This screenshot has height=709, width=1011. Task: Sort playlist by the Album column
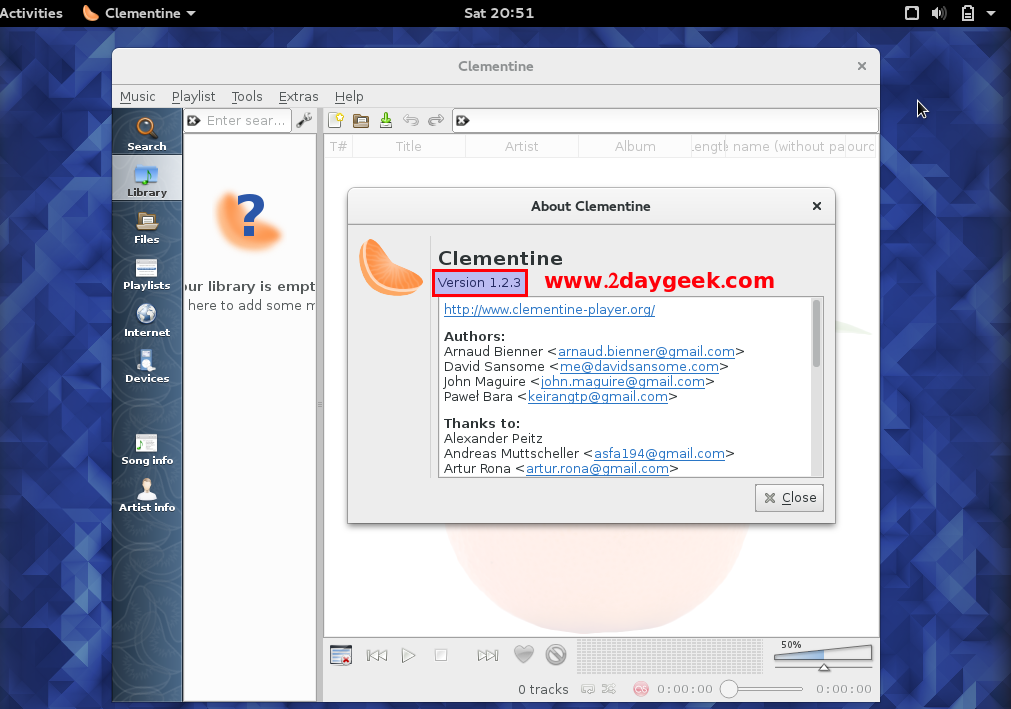(x=635, y=146)
